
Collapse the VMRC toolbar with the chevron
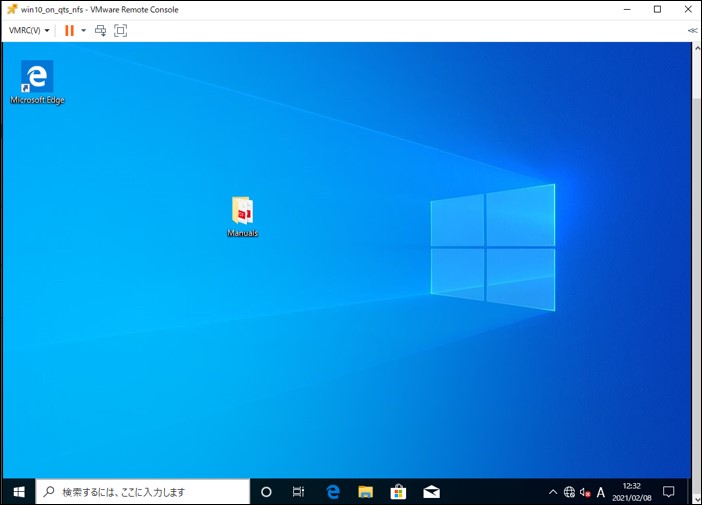(x=692, y=30)
